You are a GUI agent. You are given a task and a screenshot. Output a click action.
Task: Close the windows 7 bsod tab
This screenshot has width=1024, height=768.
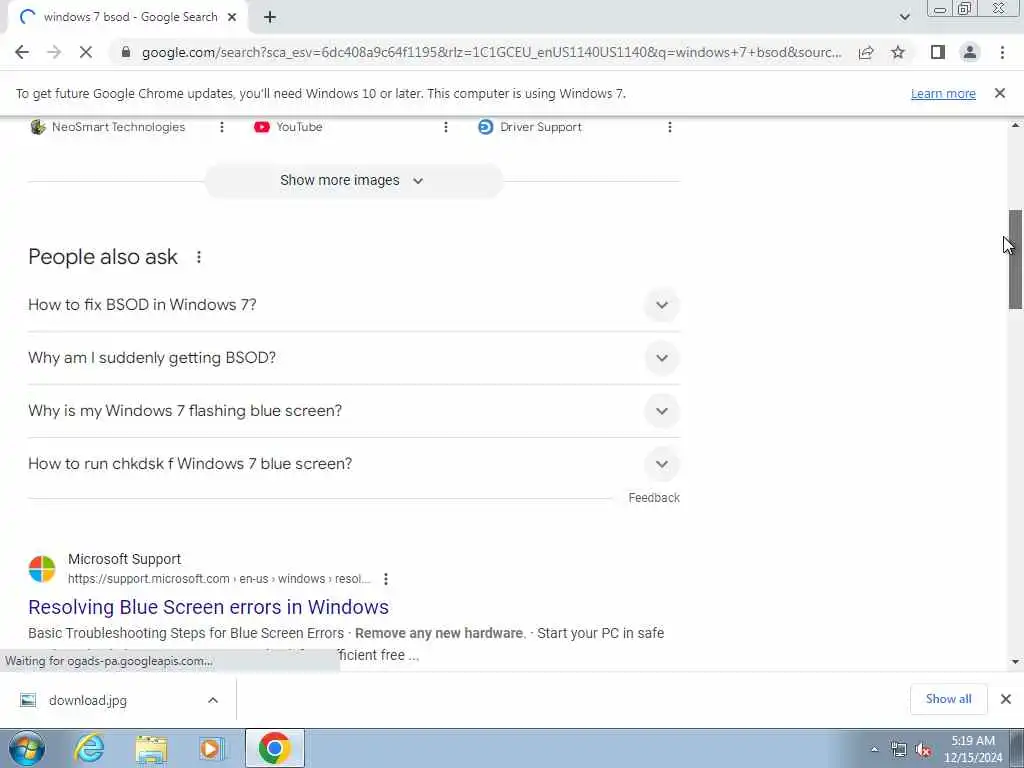click(x=232, y=17)
